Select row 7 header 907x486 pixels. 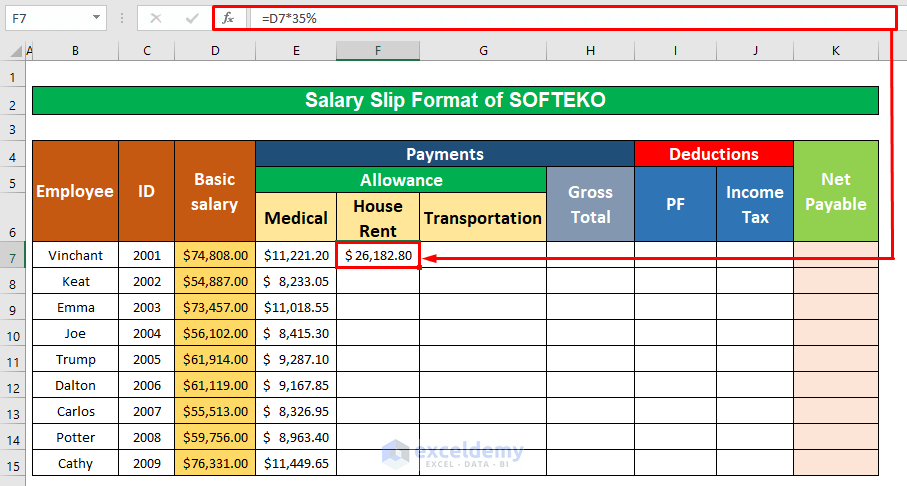pos(11,255)
